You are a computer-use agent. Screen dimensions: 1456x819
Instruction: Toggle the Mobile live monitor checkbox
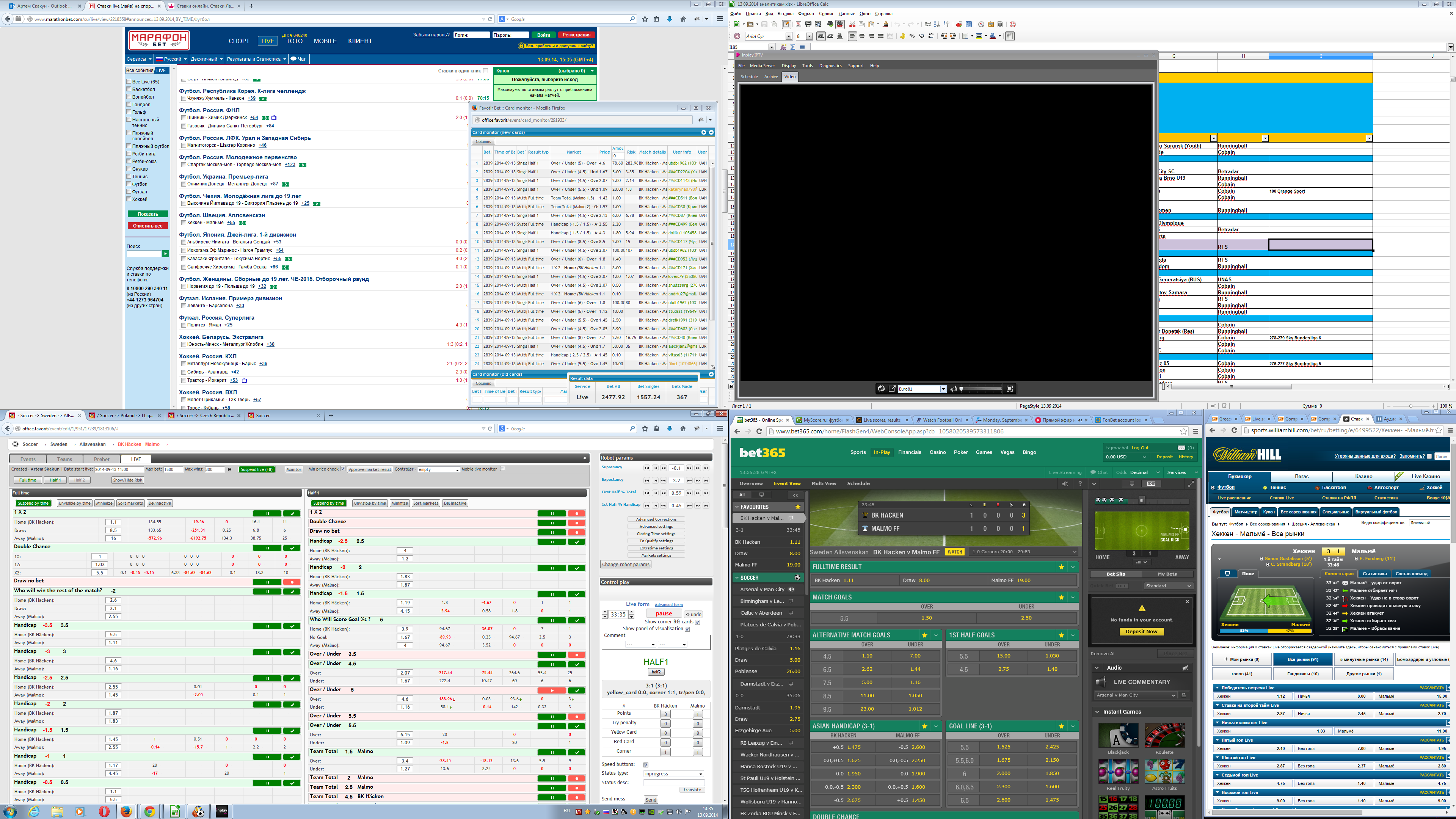(x=503, y=469)
